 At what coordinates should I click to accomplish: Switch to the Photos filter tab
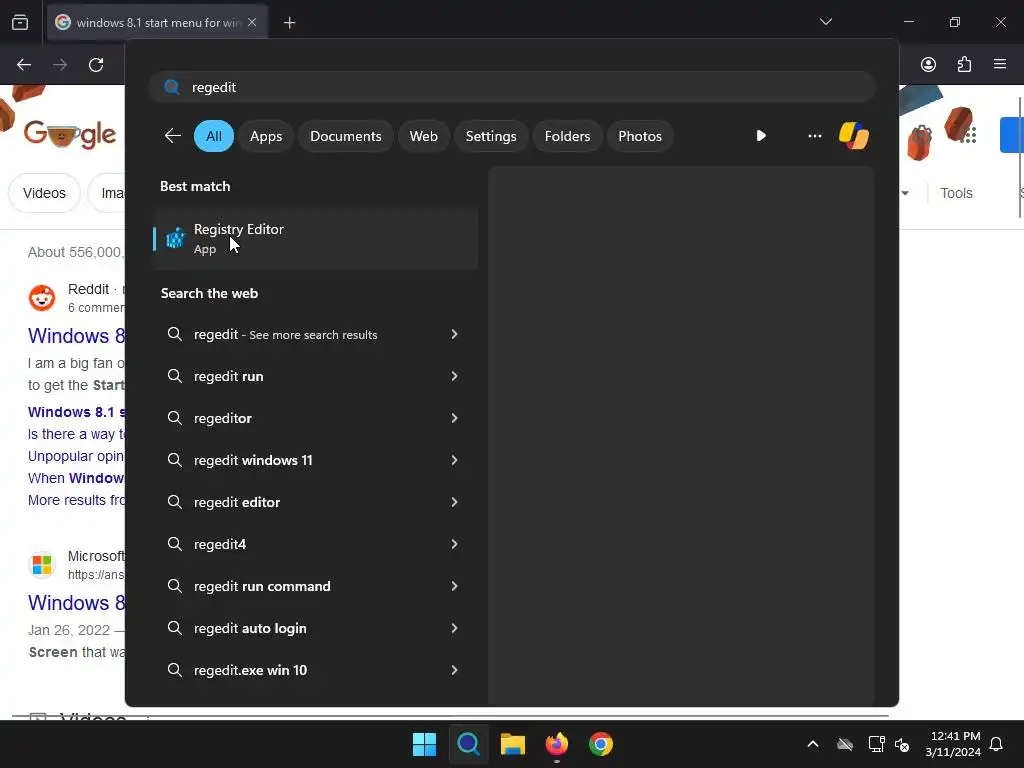click(x=639, y=136)
